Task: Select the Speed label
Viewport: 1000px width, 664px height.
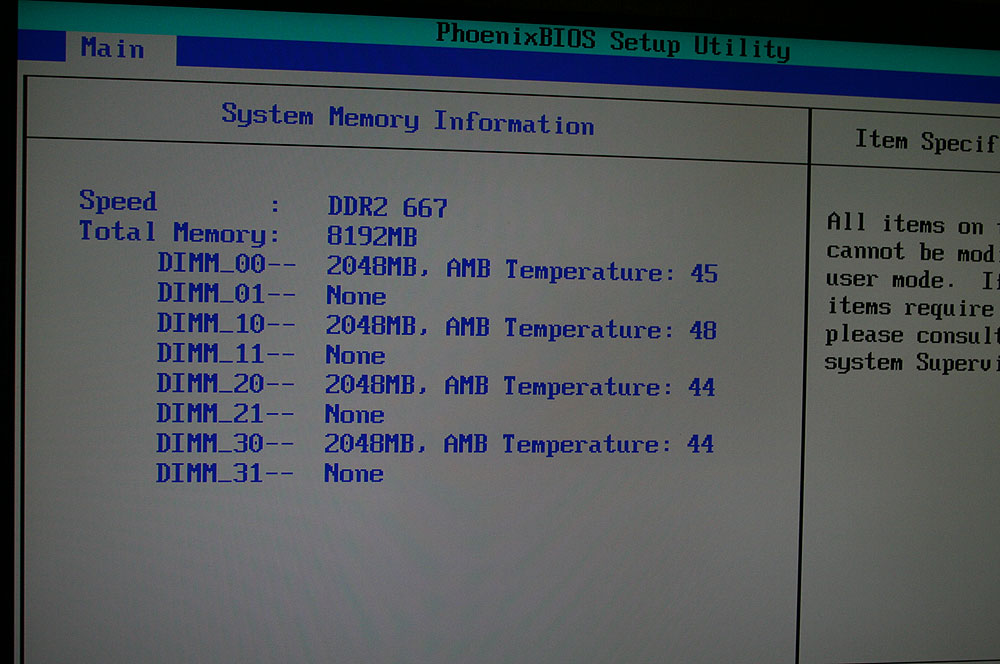Action: pos(118,201)
